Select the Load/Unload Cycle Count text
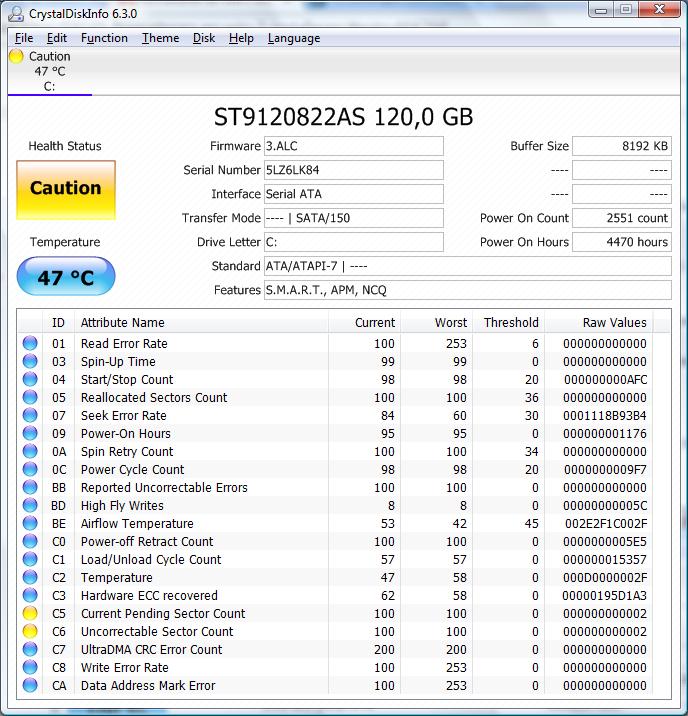This screenshot has width=688, height=716. click(151, 559)
